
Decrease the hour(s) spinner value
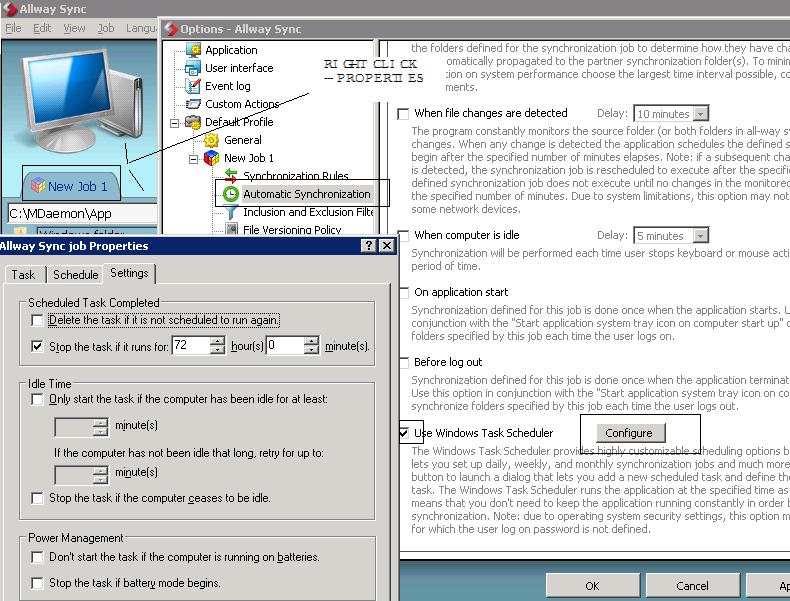click(218, 350)
